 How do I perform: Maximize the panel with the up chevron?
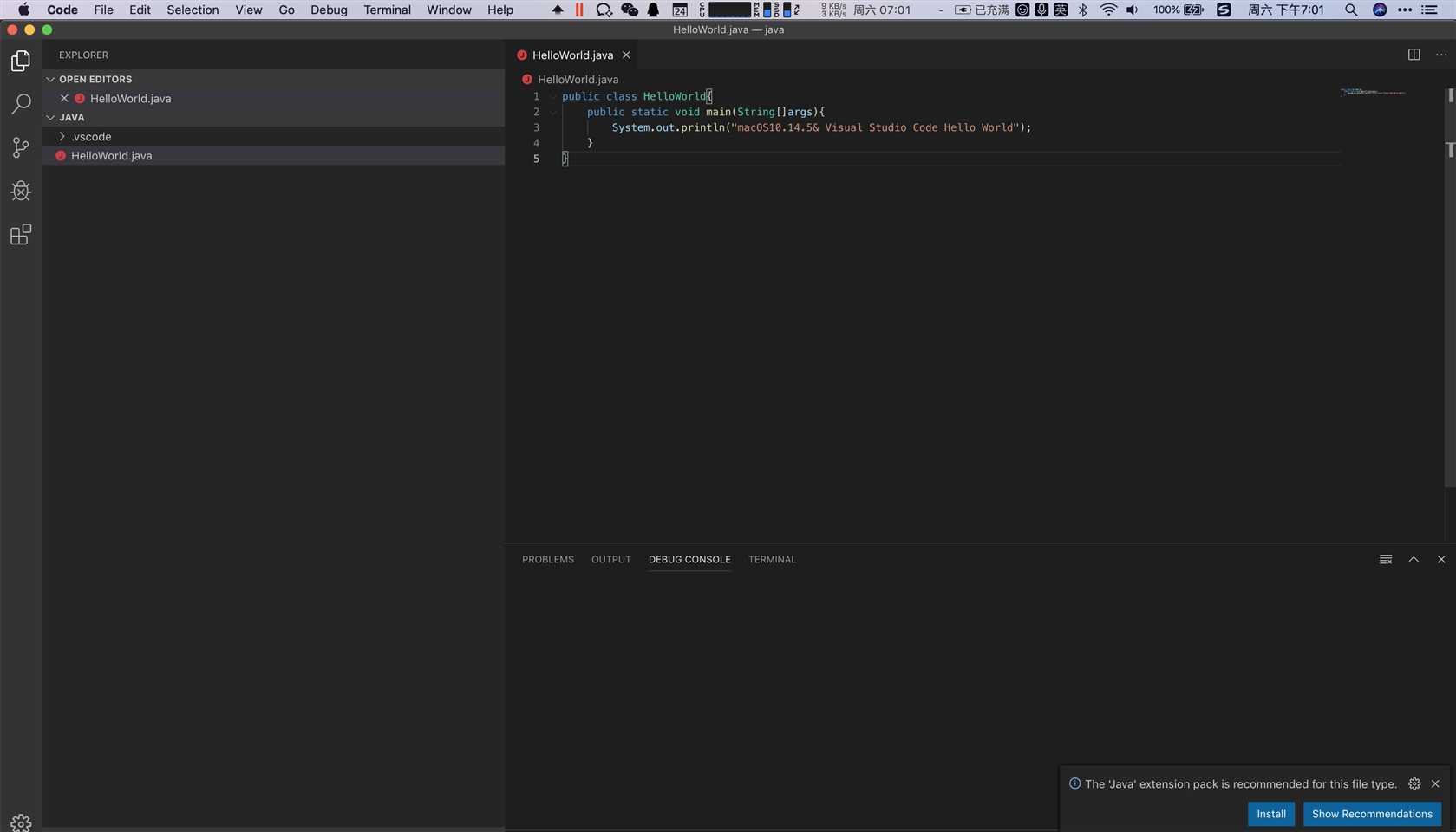pos(1414,559)
